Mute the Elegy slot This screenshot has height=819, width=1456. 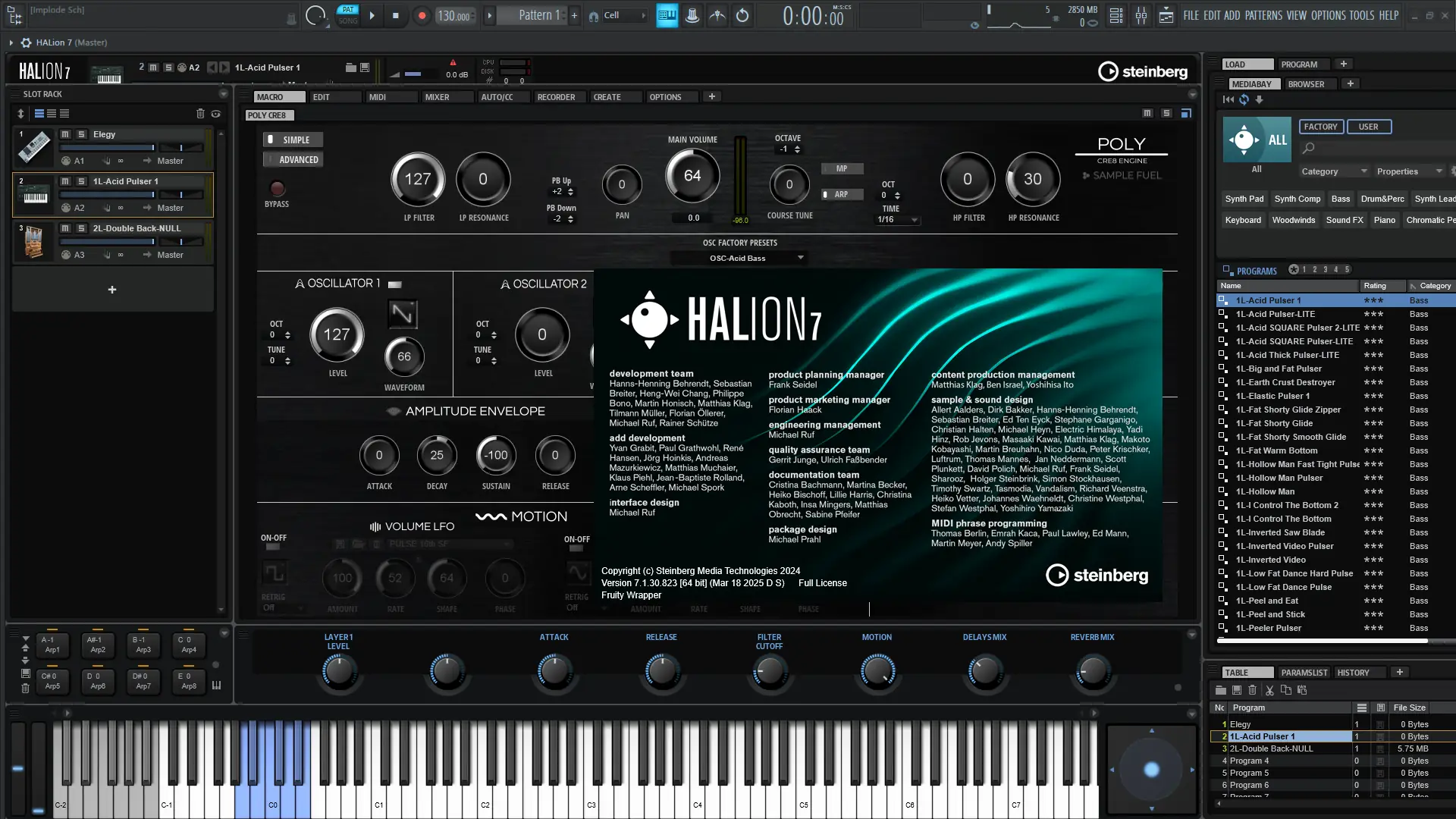[65, 134]
